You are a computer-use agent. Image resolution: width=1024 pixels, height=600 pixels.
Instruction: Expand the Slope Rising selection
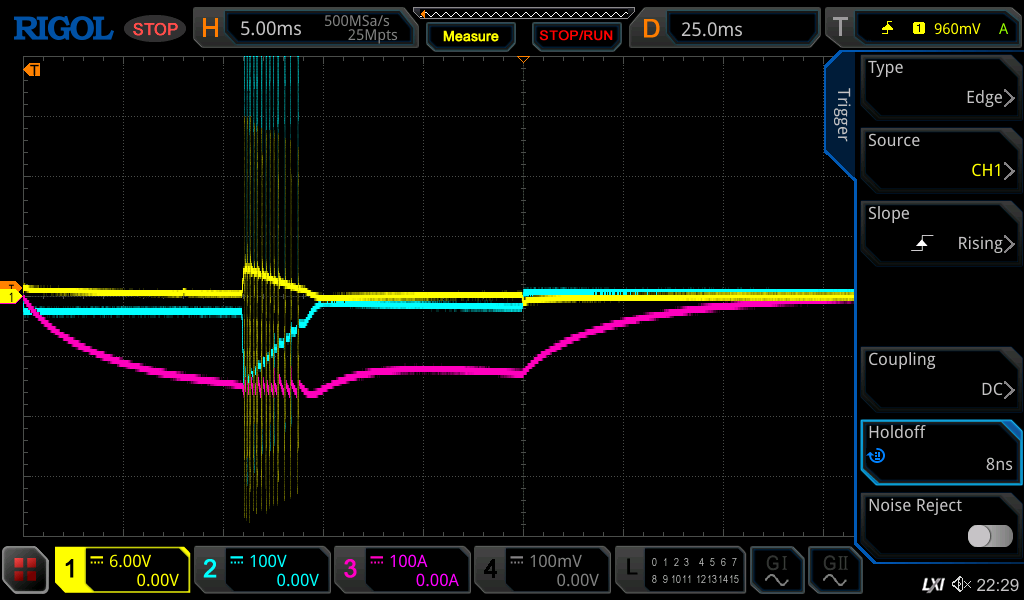(x=940, y=229)
